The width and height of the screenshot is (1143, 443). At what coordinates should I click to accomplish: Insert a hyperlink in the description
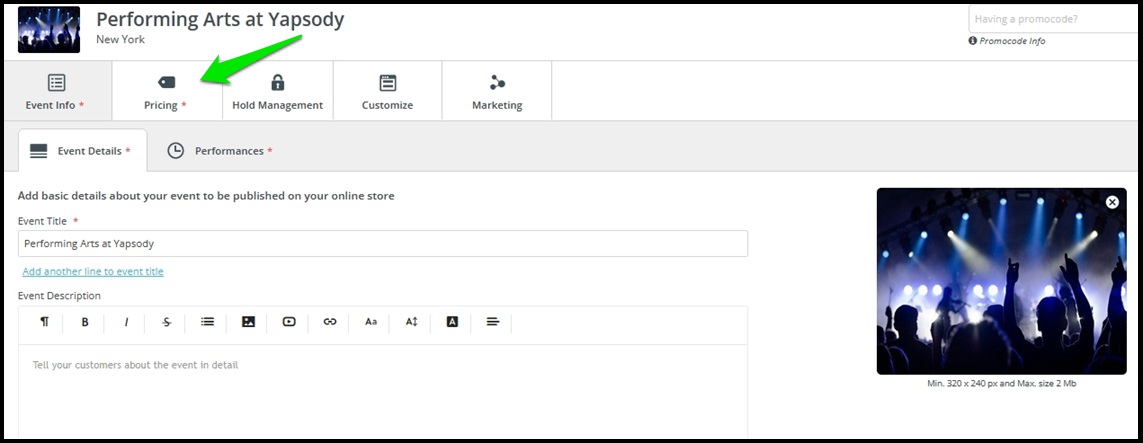click(x=330, y=321)
